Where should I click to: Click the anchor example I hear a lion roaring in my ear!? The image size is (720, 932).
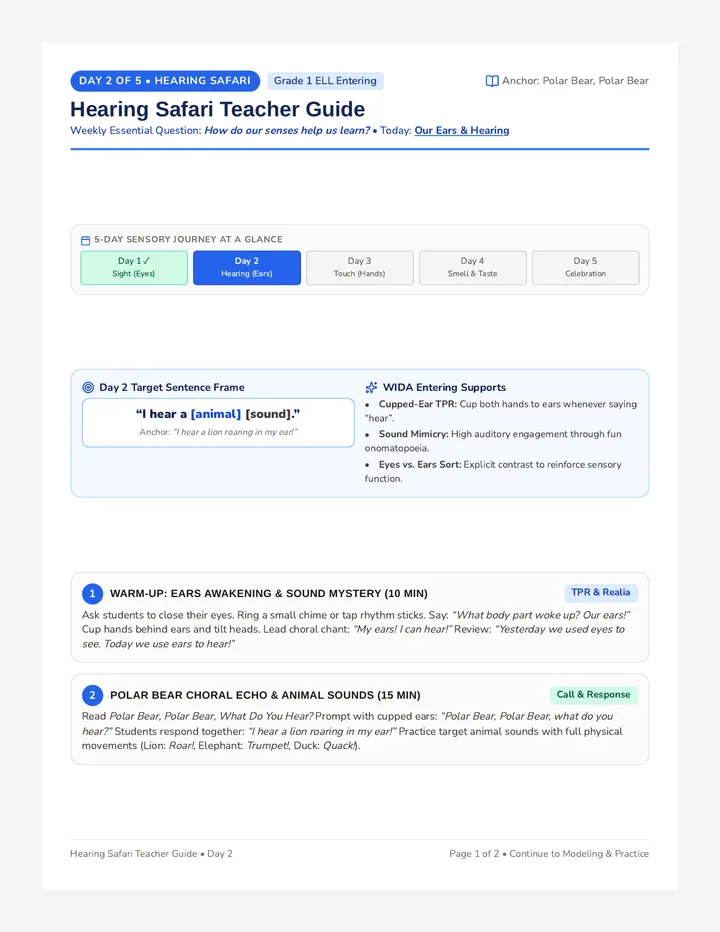235,432
